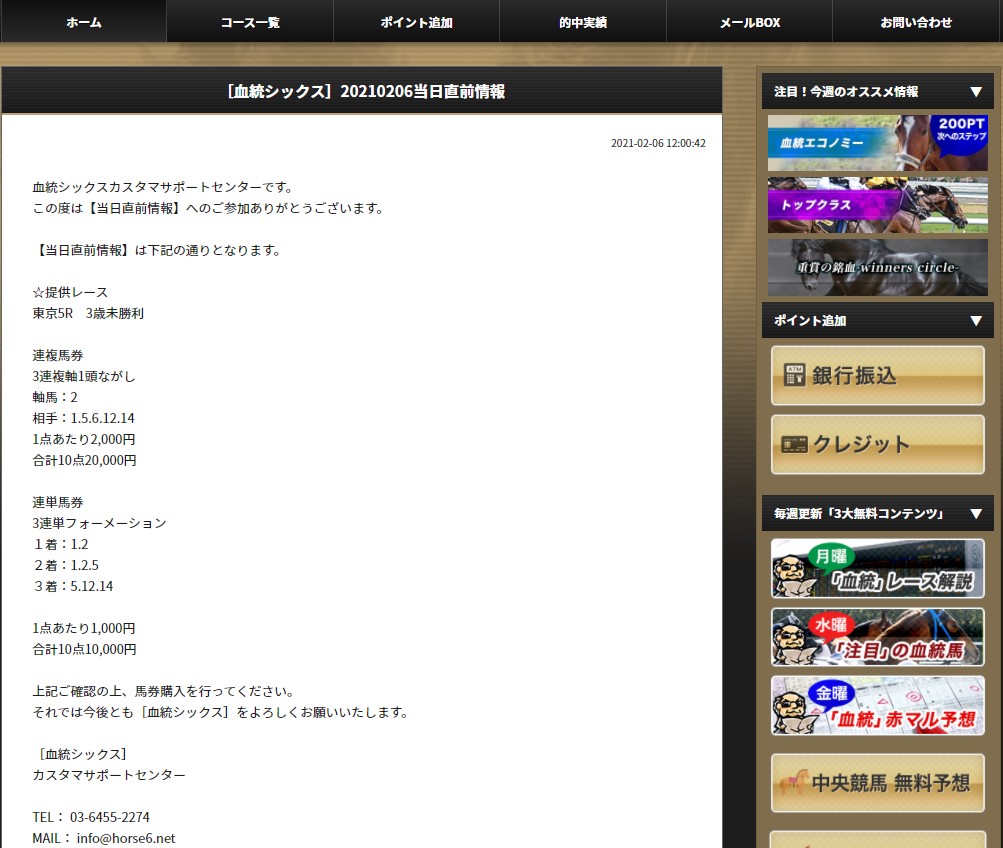Image resolution: width=1003 pixels, height=848 pixels.
Task: Open the 金曜「血統」赤マル予想 banner
Action: point(878,705)
